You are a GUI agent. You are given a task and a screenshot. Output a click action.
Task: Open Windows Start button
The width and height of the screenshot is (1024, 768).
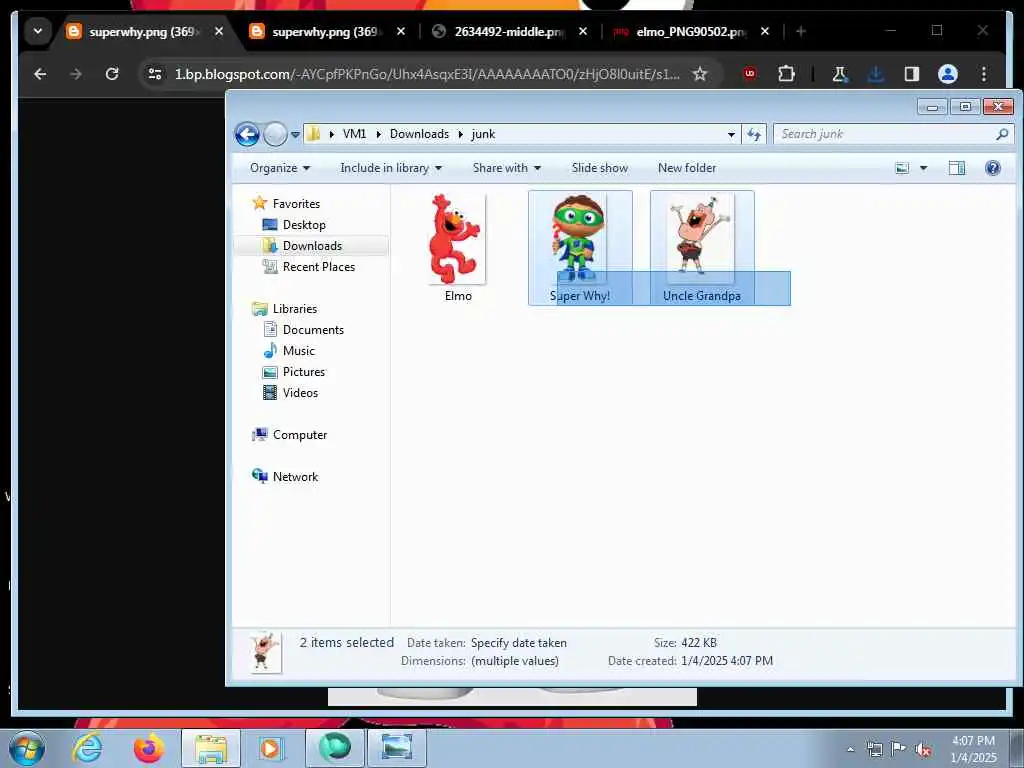(x=27, y=748)
